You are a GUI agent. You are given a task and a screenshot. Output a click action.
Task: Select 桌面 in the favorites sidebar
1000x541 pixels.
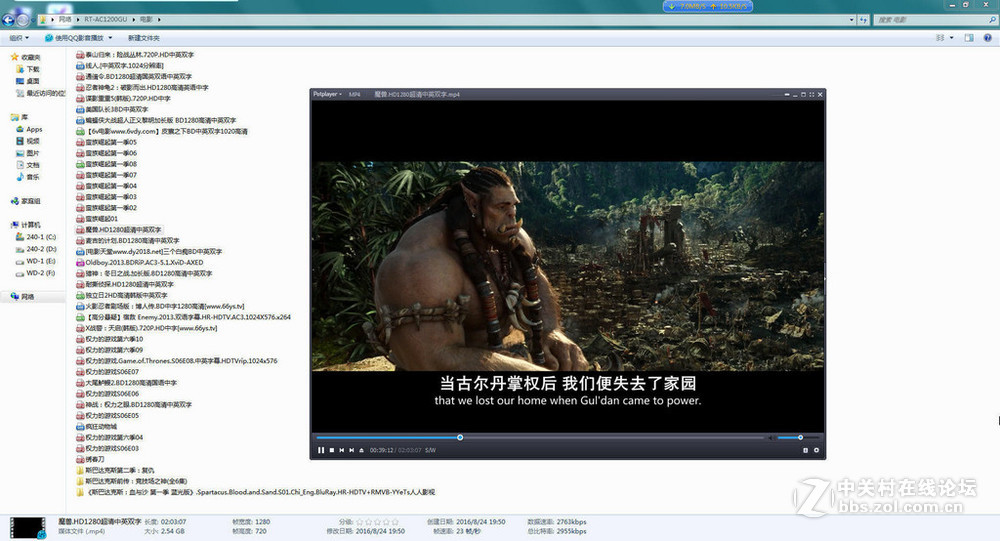pyautogui.click(x=33, y=81)
